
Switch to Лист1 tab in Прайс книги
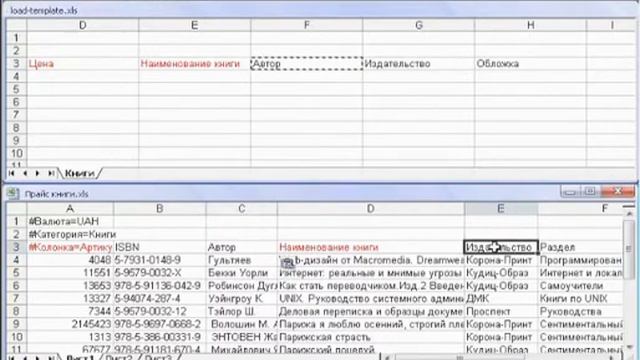click(x=79, y=358)
